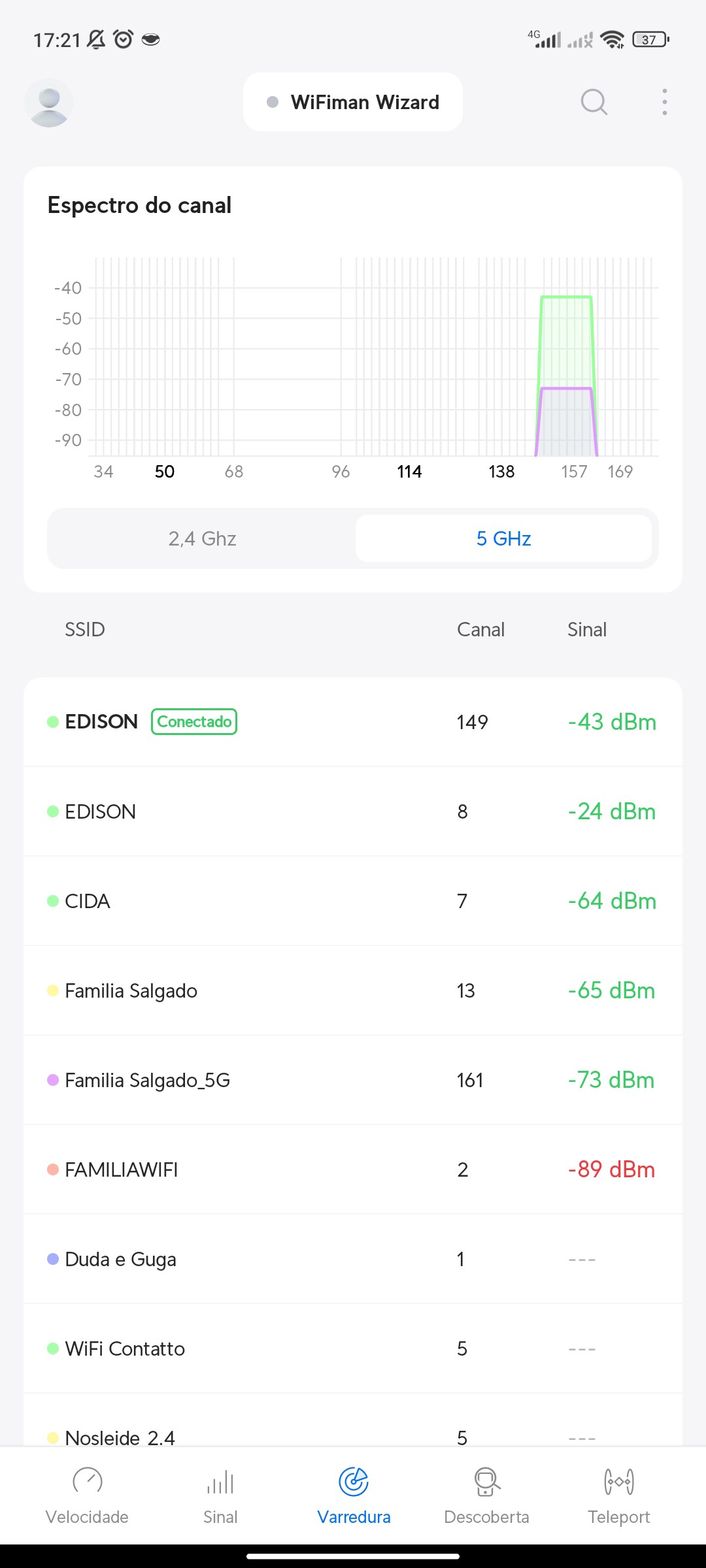Select the CIDA network row

tap(353, 901)
